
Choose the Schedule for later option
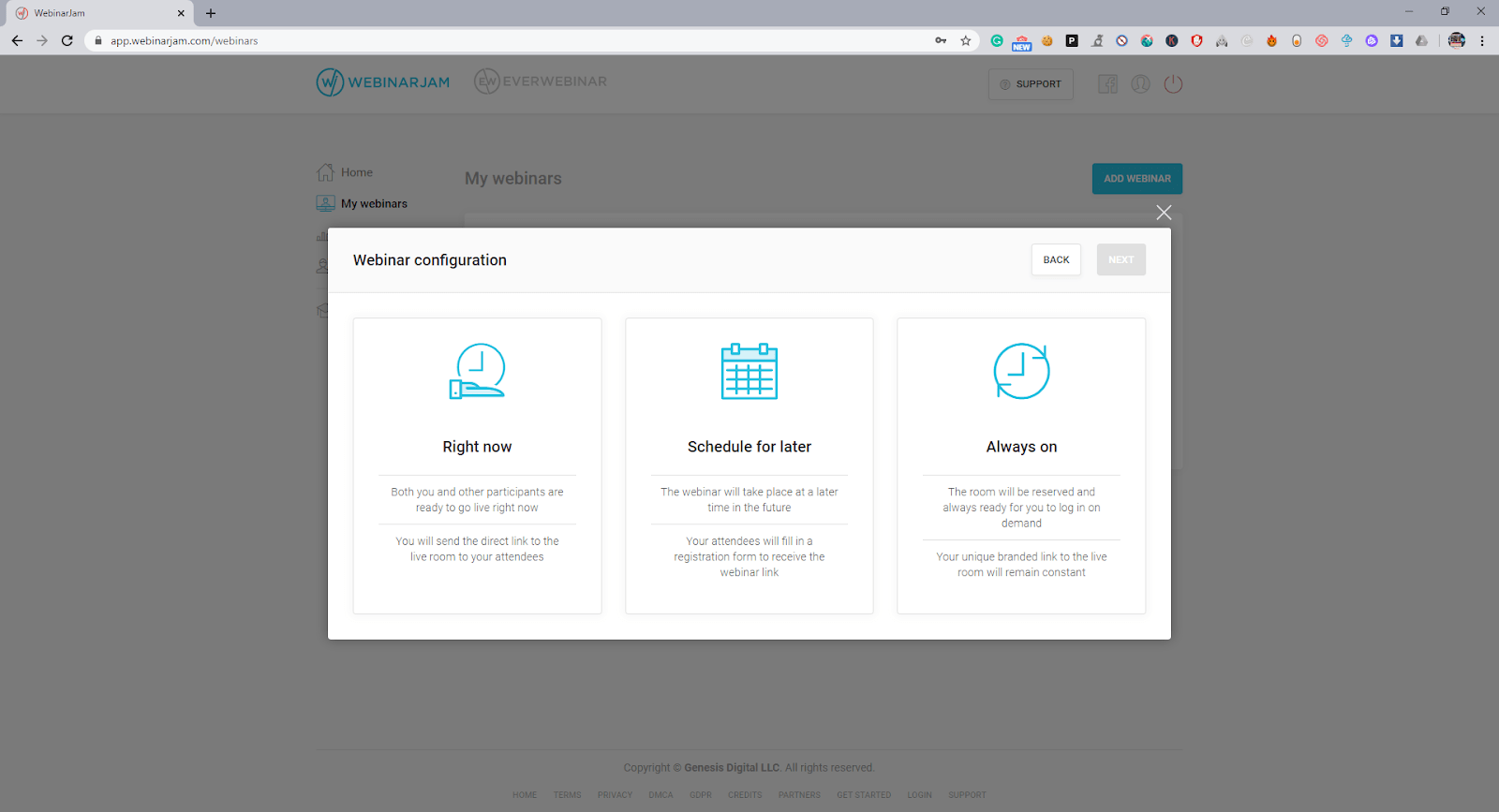[x=749, y=466]
